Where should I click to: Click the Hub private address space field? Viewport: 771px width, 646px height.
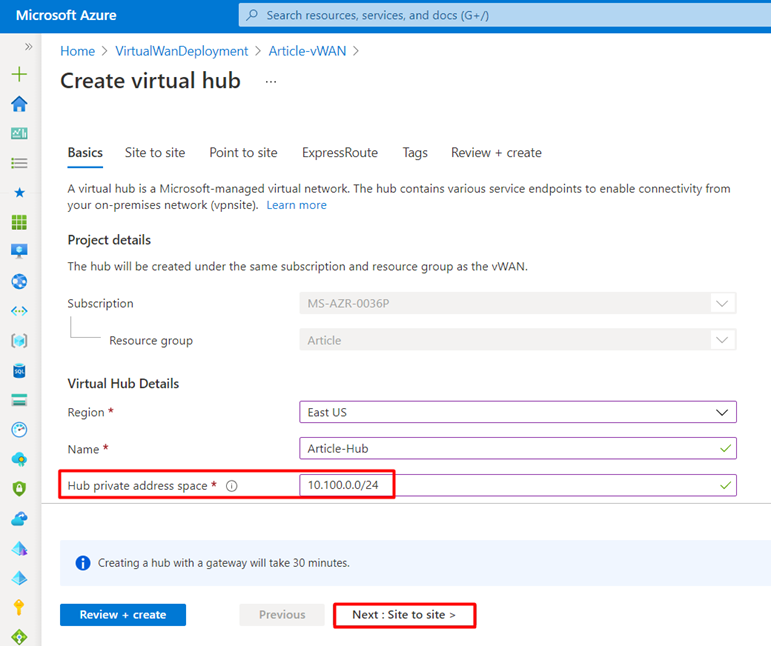point(518,485)
